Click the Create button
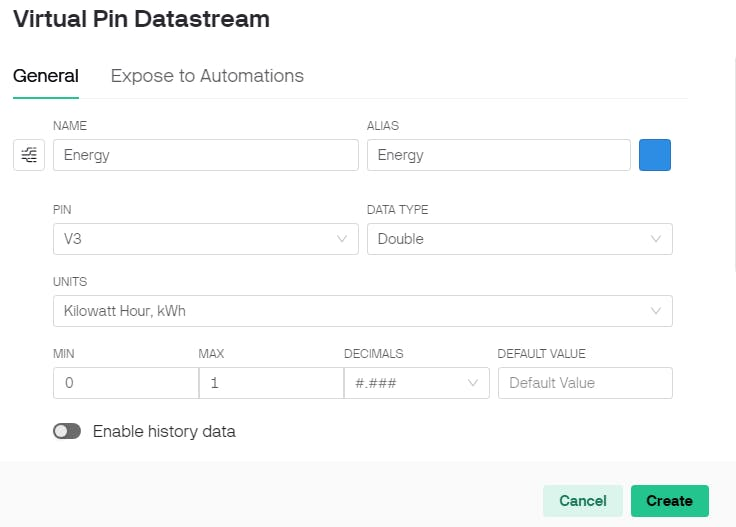Viewport: 736px width, 527px height. 669,501
